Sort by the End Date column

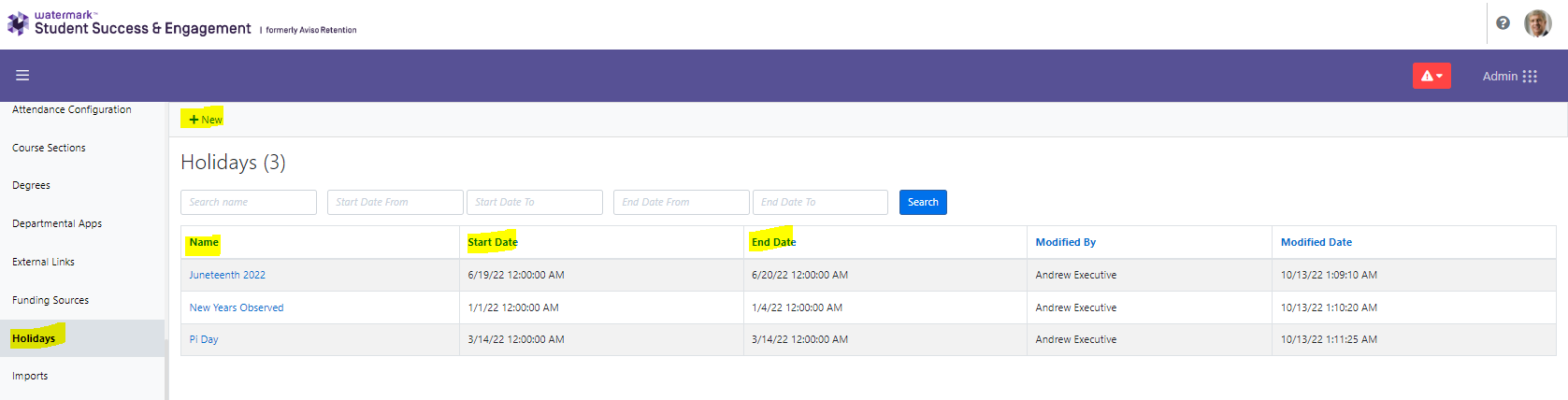tap(774, 242)
